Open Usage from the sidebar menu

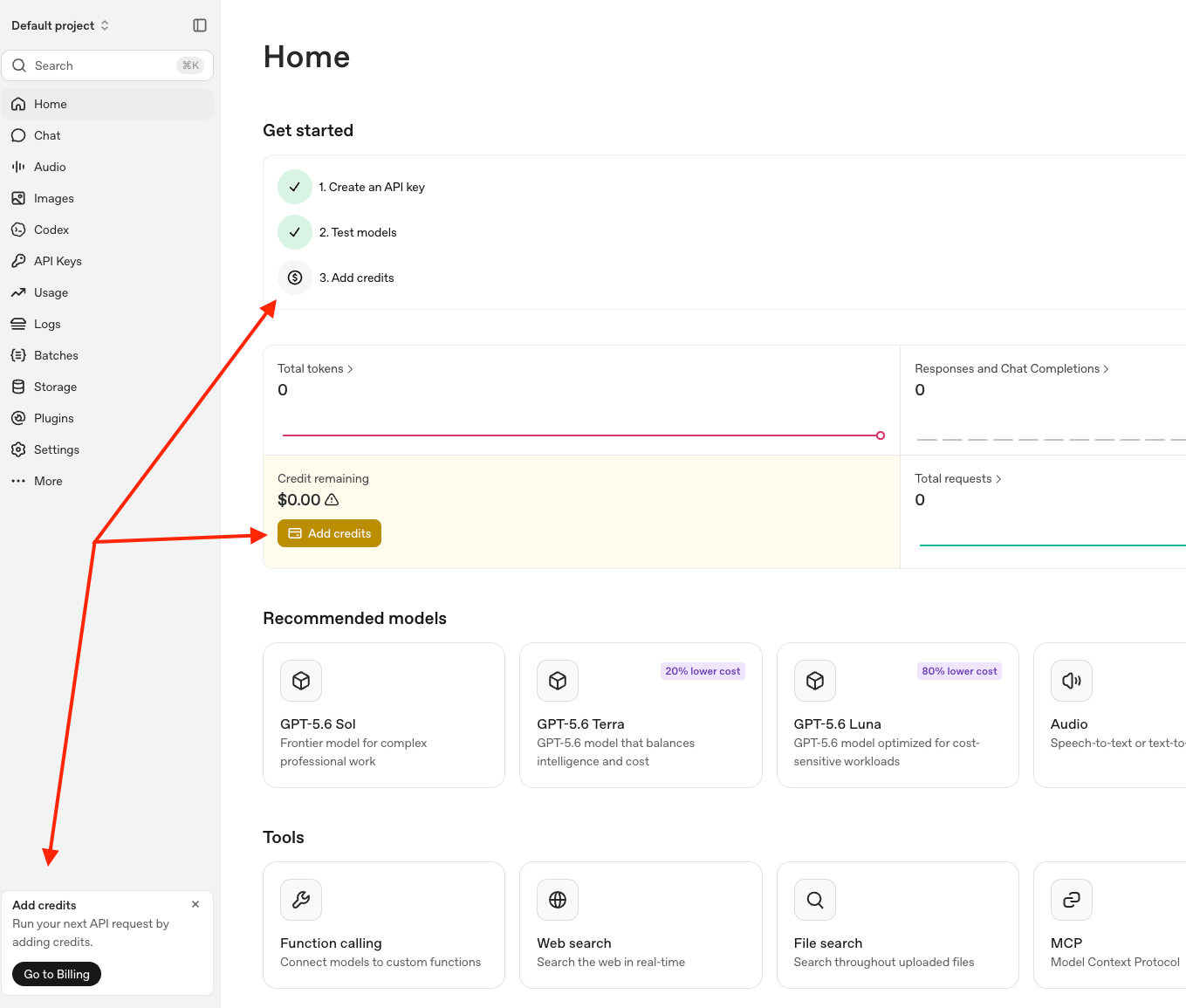click(107, 292)
